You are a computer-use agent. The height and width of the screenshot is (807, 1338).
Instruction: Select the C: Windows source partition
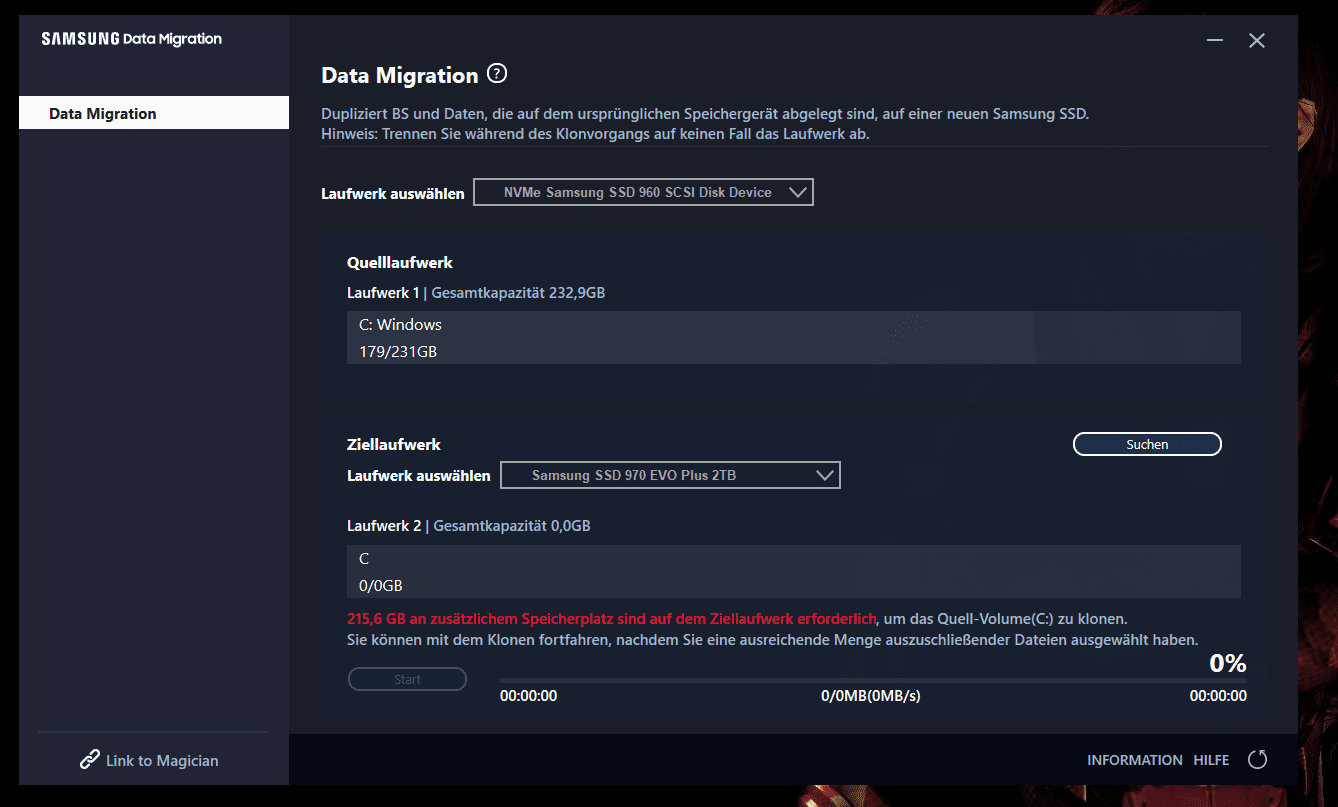pyautogui.click(x=794, y=337)
